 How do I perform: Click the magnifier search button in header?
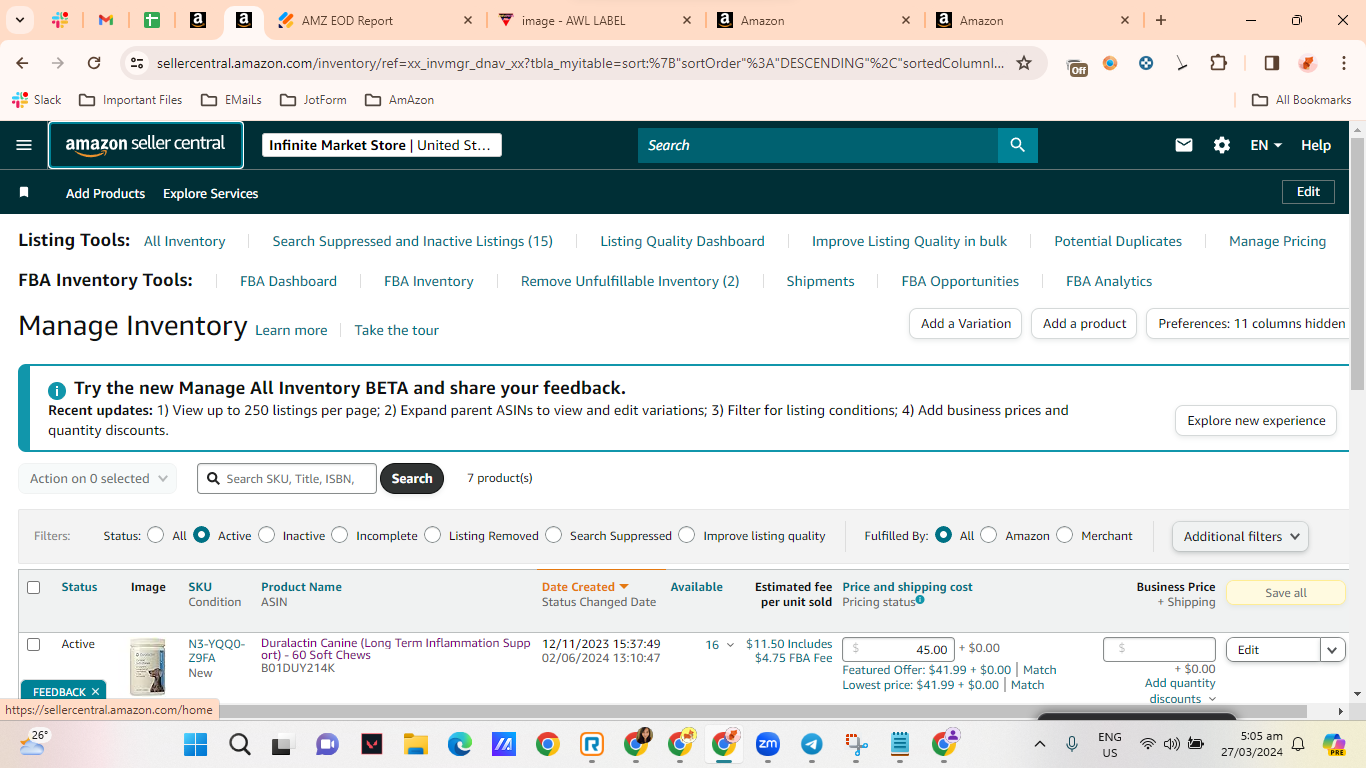click(1018, 145)
